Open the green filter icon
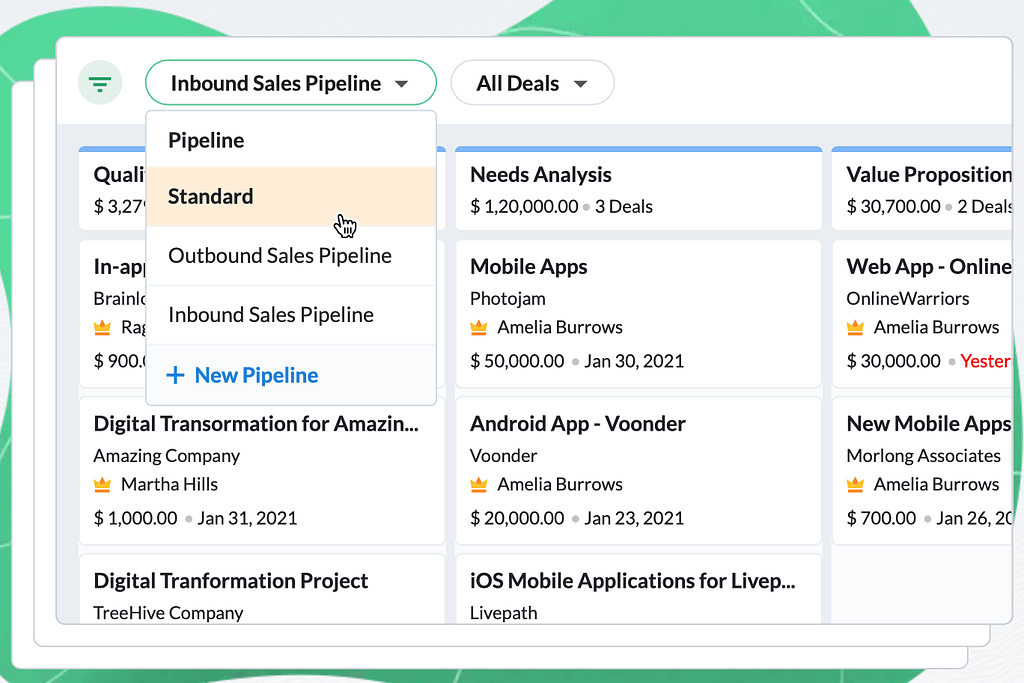This screenshot has width=1024, height=683. (100, 83)
